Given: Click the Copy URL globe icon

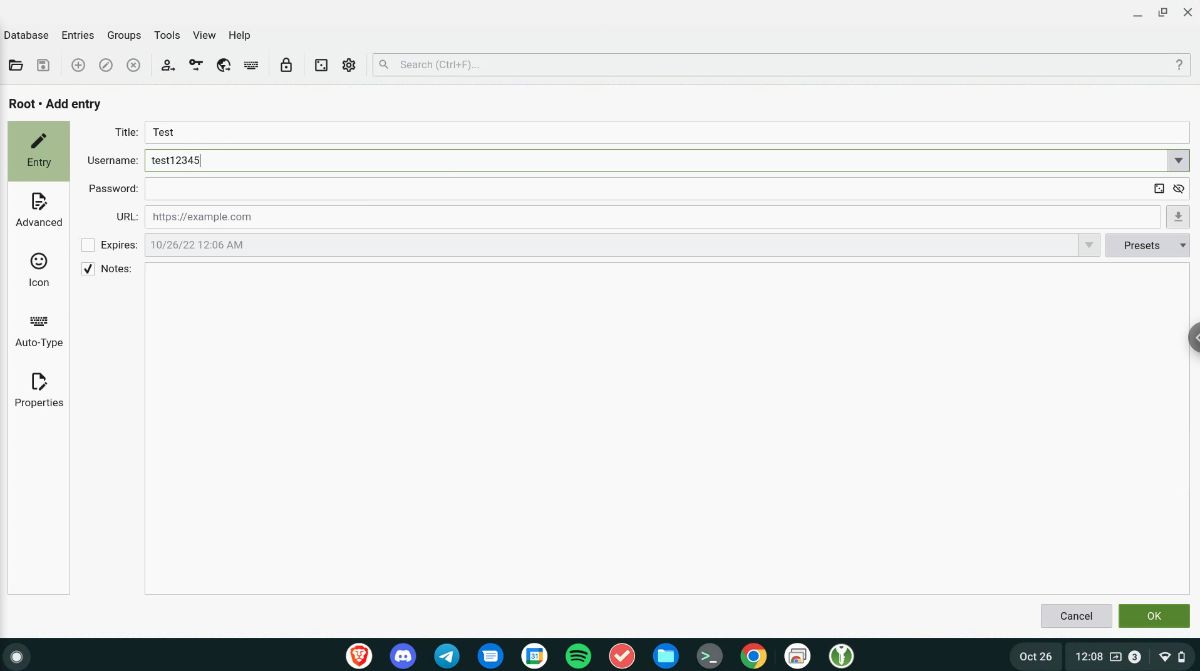Looking at the screenshot, I should coord(224,65).
